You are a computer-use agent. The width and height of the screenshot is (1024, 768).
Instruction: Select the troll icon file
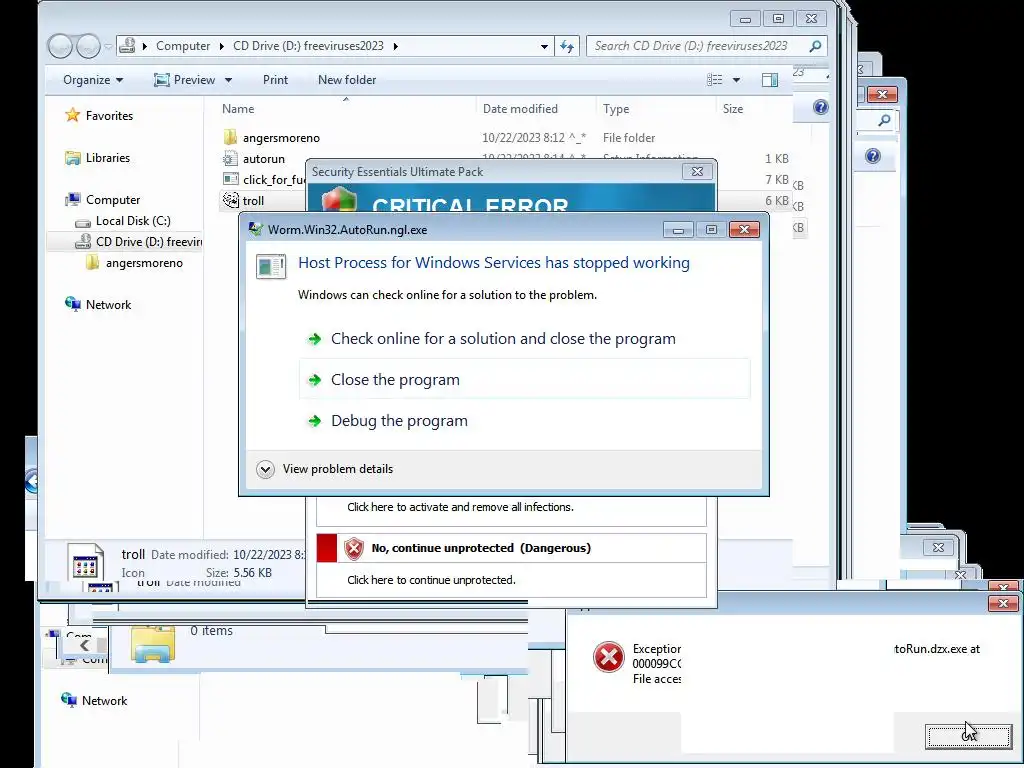pyautogui.click(x=230, y=200)
